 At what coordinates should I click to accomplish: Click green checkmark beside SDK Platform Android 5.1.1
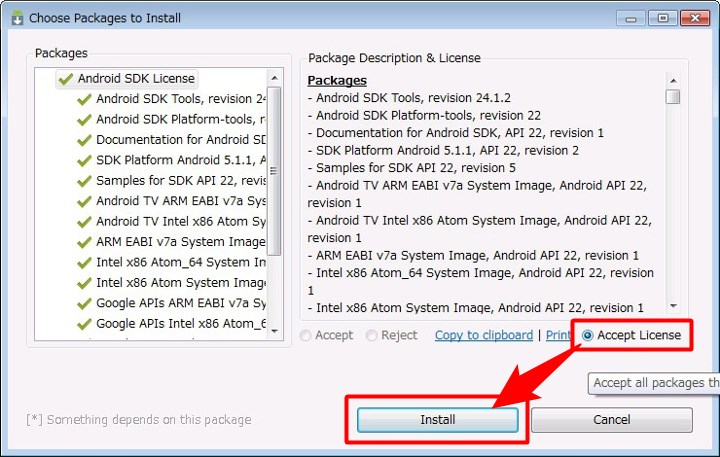tap(84, 161)
